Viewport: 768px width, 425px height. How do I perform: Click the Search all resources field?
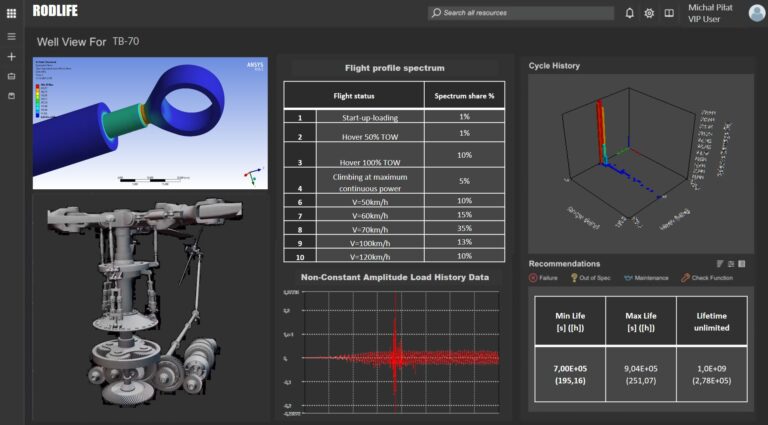[520, 13]
